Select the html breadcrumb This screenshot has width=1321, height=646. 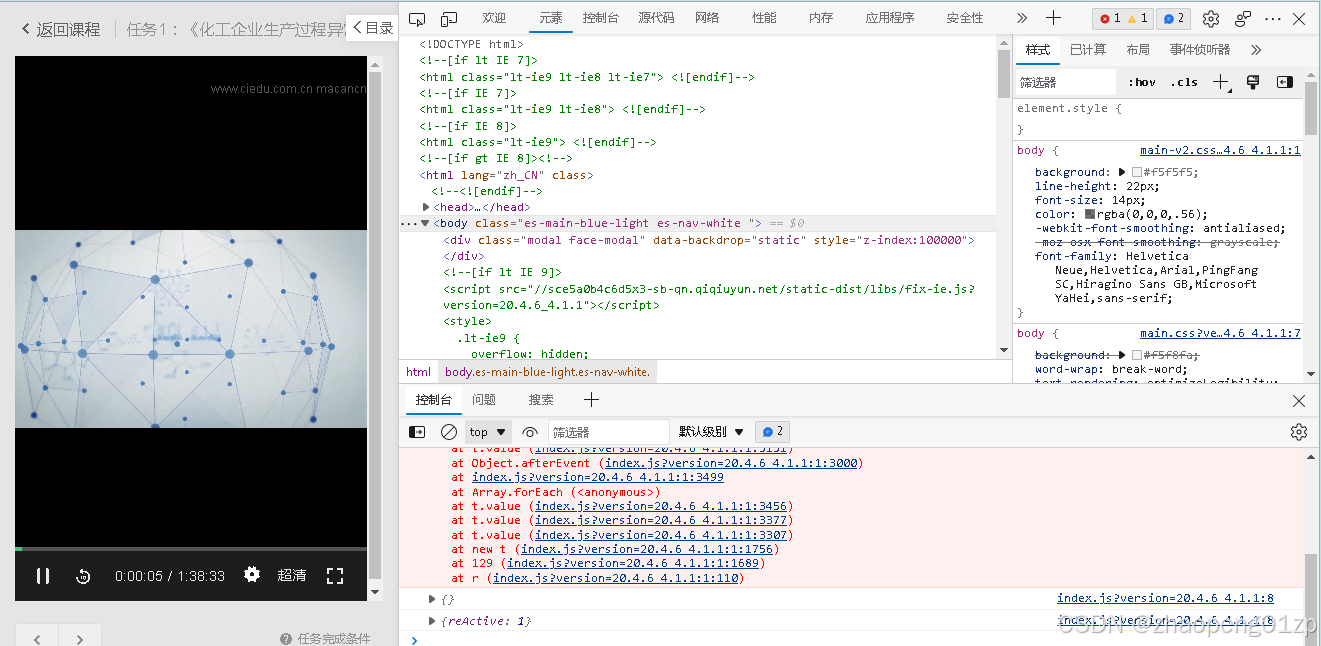pyautogui.click(x=418, y=371)
